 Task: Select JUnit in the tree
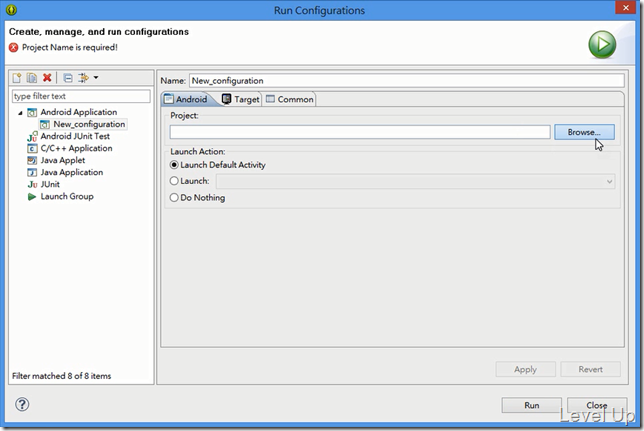(50, 184)
